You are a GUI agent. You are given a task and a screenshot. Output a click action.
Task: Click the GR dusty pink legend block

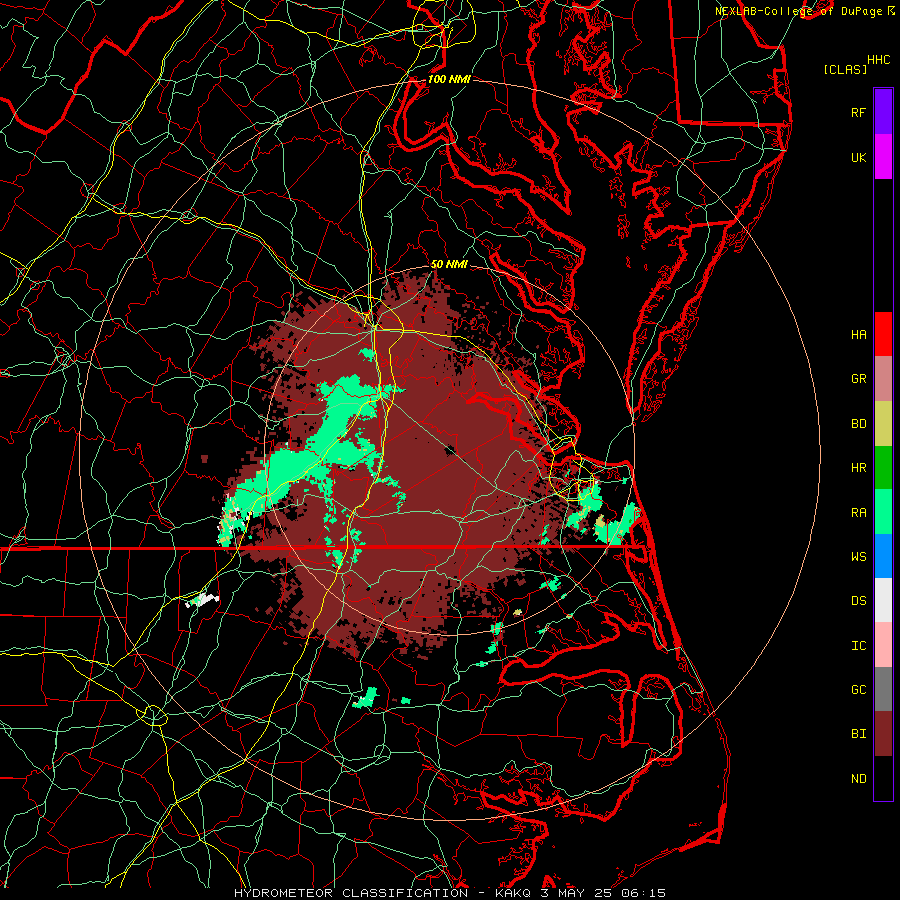click(883, 379)
